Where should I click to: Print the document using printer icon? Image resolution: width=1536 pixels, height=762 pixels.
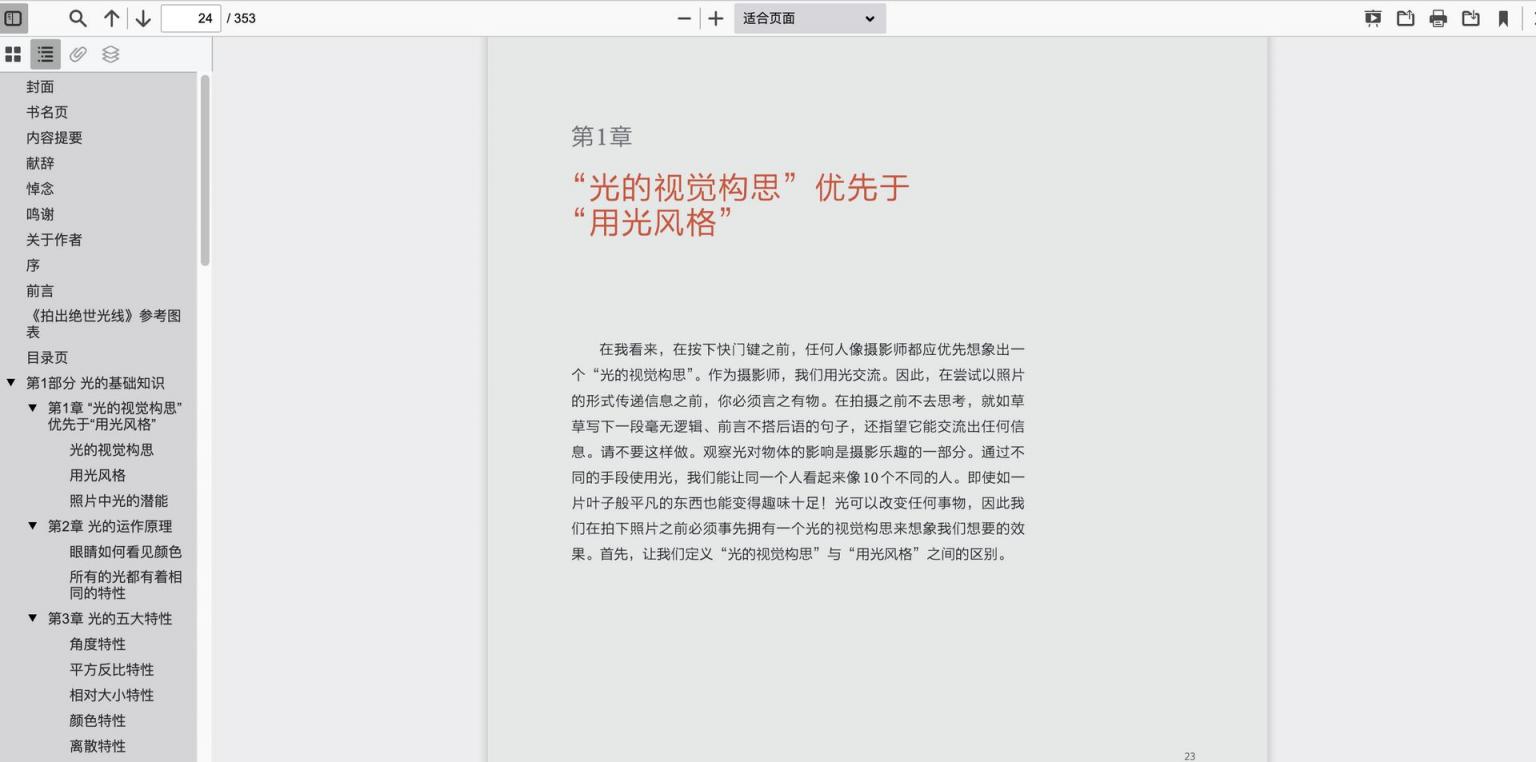click(1438, 18)
